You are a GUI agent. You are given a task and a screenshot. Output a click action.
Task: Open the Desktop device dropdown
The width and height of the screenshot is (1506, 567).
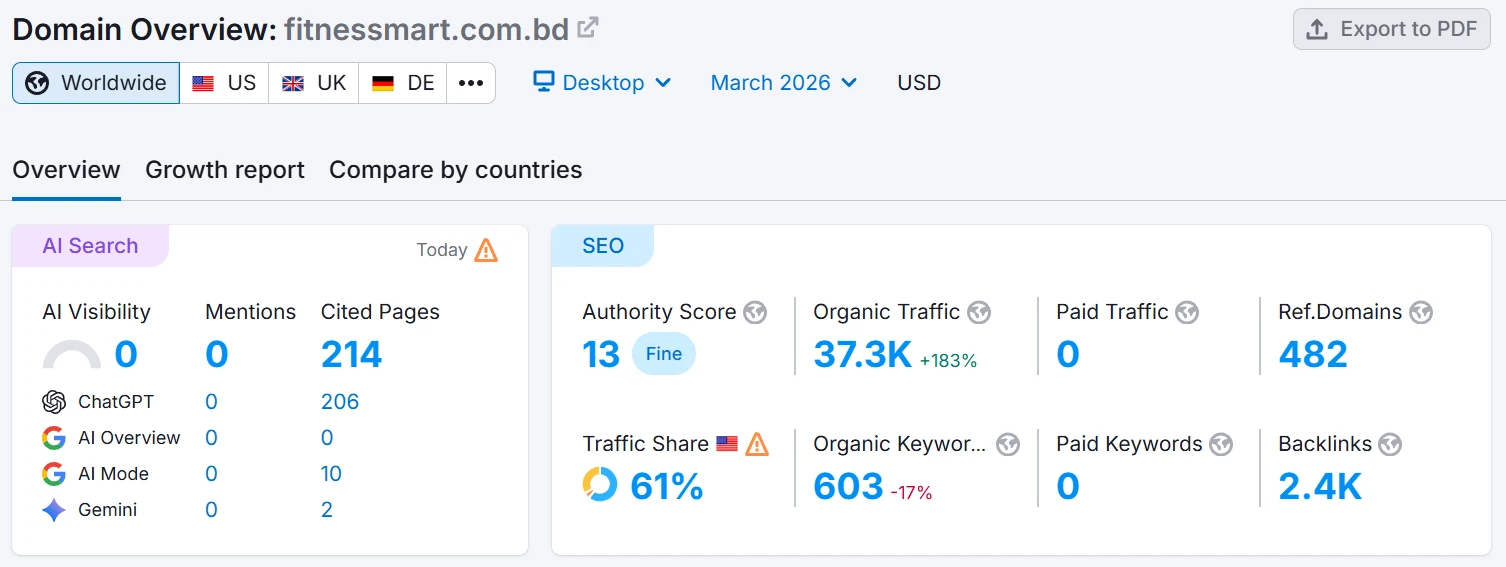602,83
